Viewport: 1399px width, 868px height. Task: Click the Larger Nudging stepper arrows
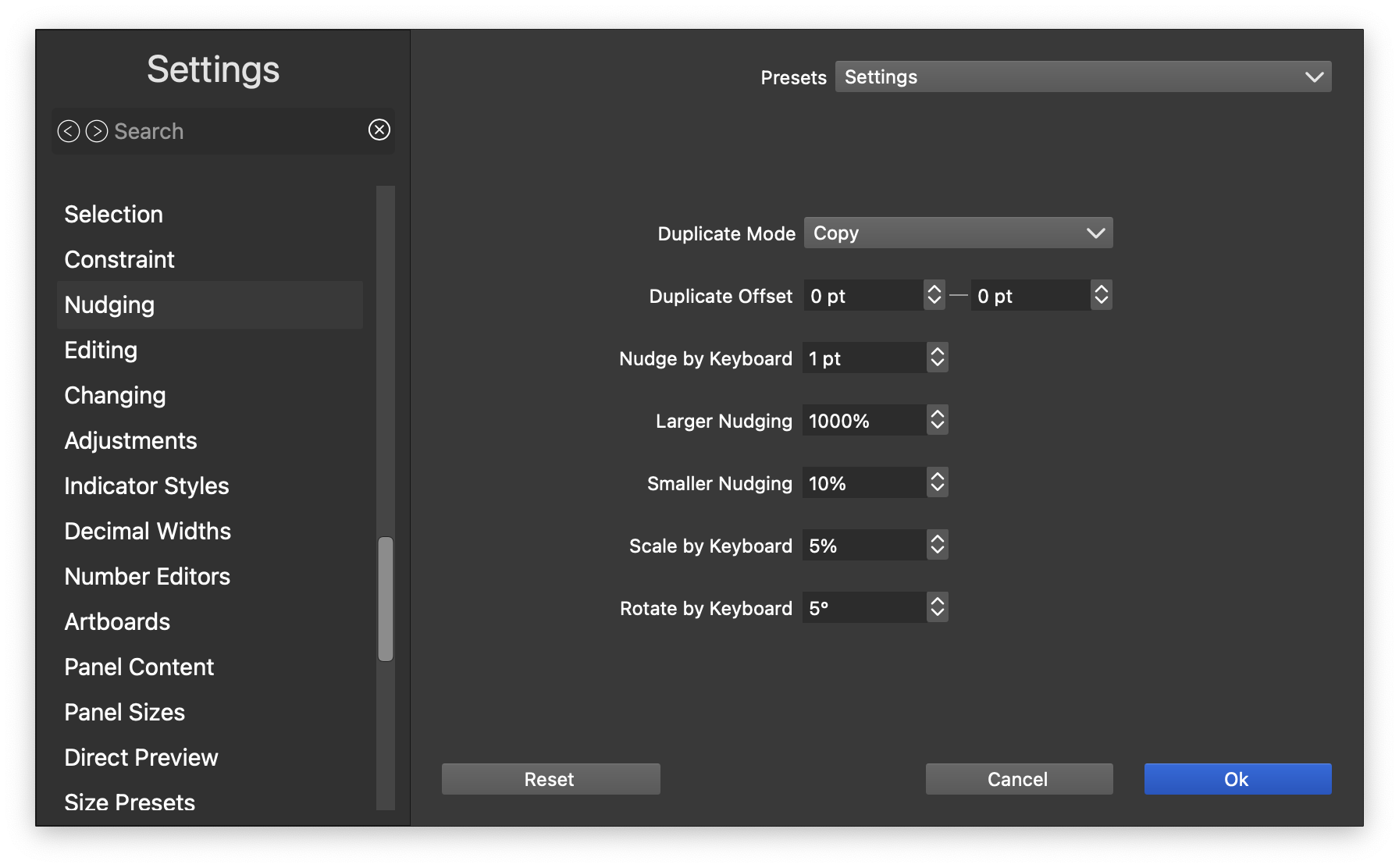938,420
